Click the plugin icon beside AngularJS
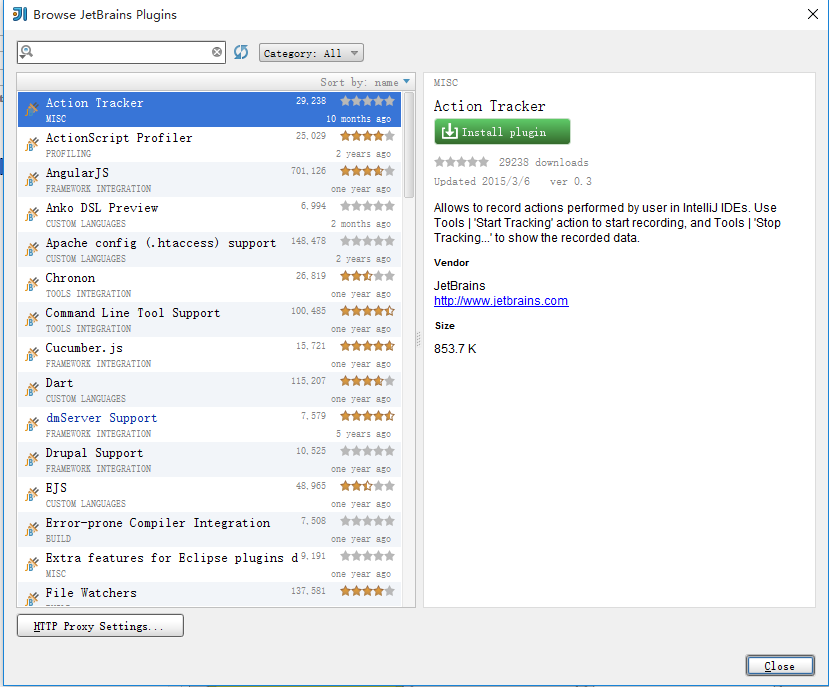Image resolution: width=829 pixels, height=687 pixels. point(32,179)
